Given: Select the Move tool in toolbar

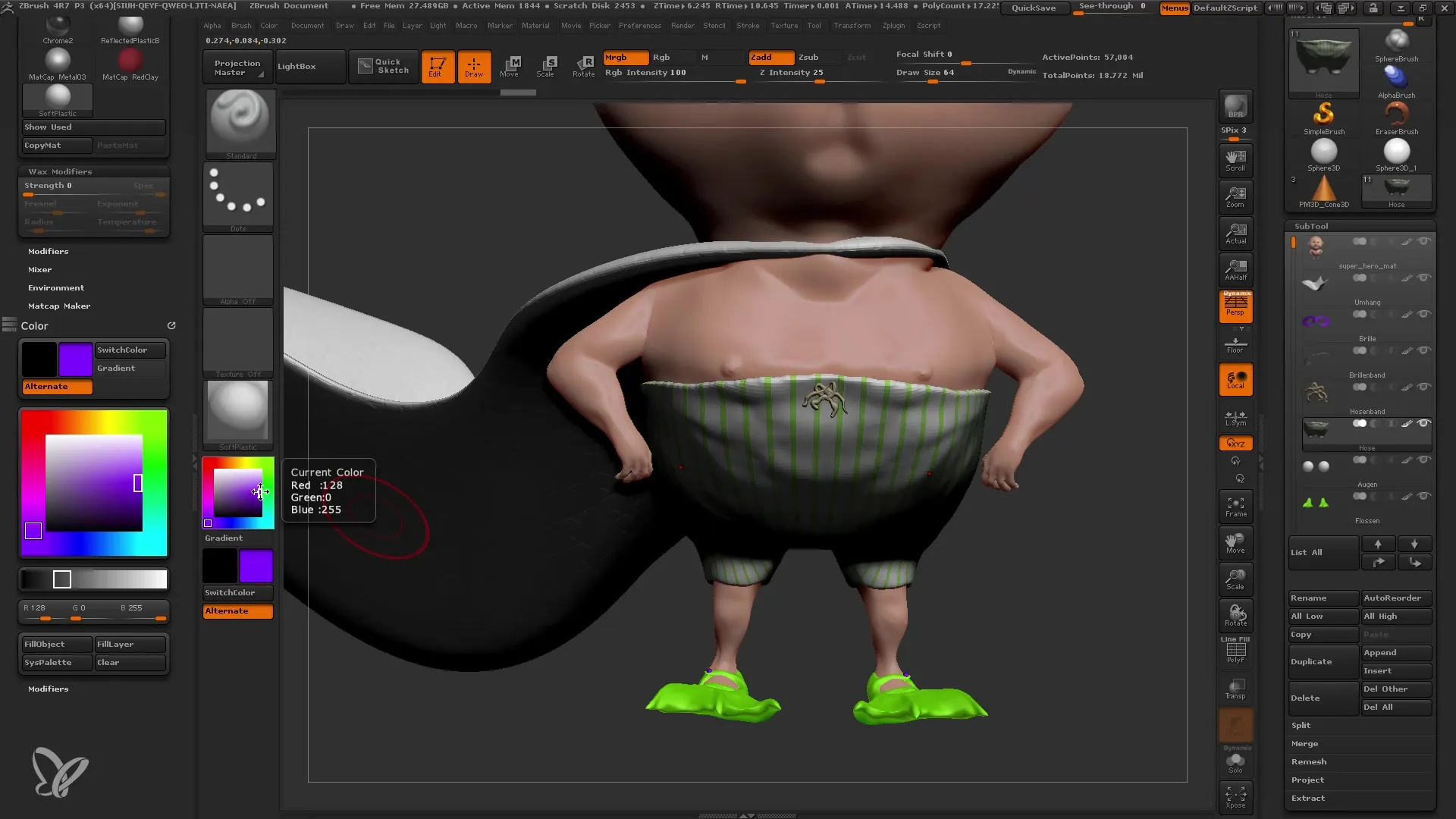Looking at the screenshot, I should pos(510,65).
